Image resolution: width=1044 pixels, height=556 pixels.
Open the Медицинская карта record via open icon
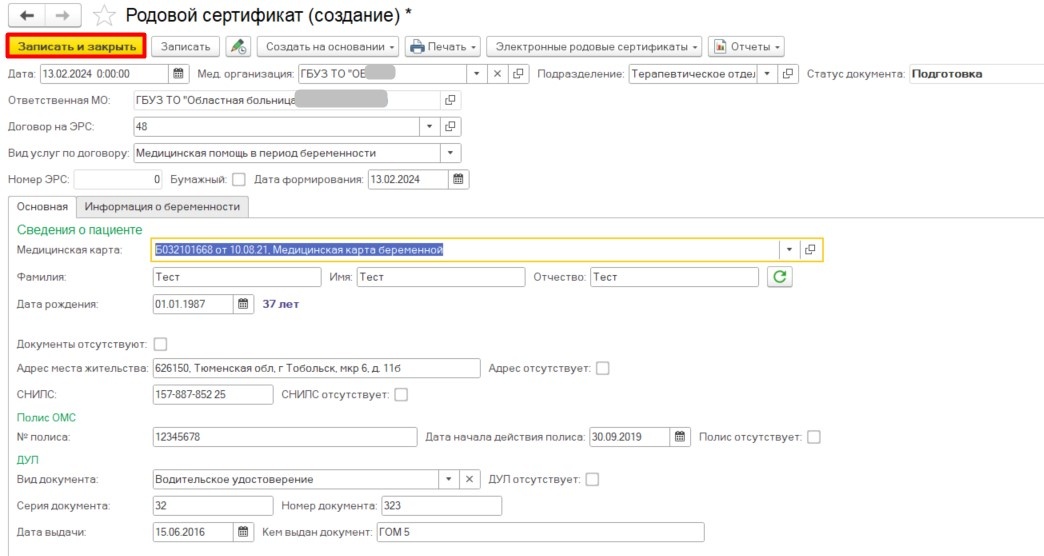[x=810, y=250]
